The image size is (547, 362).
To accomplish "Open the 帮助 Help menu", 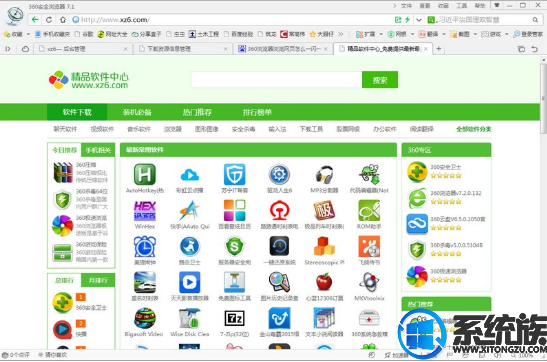I will pyautogui.click(x=480, y=6).
